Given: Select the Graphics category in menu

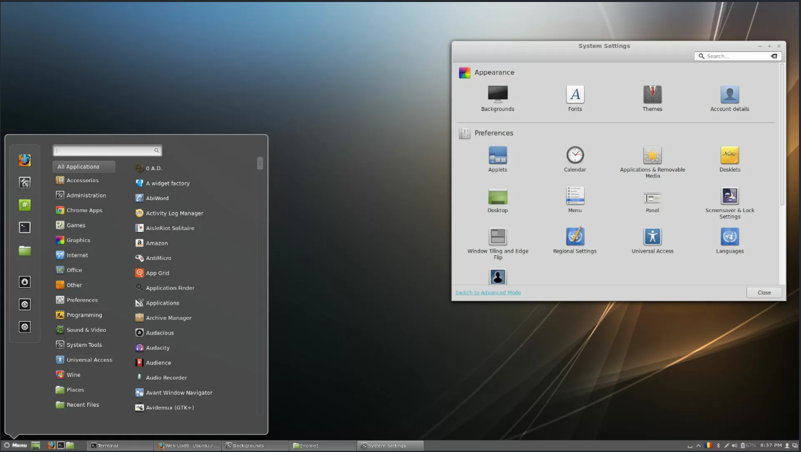Looking at the screenshot, I should 78,240.
